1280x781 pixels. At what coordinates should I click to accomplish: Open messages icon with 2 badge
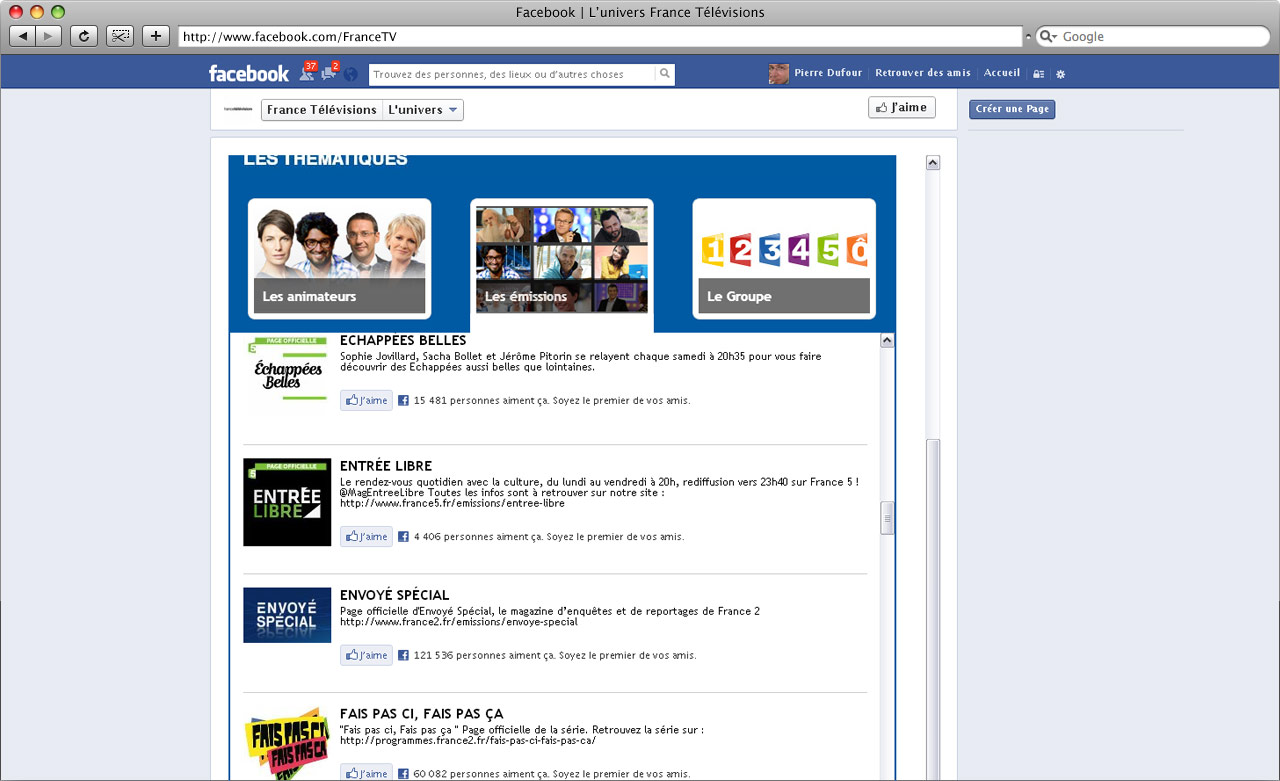point(329,72)
